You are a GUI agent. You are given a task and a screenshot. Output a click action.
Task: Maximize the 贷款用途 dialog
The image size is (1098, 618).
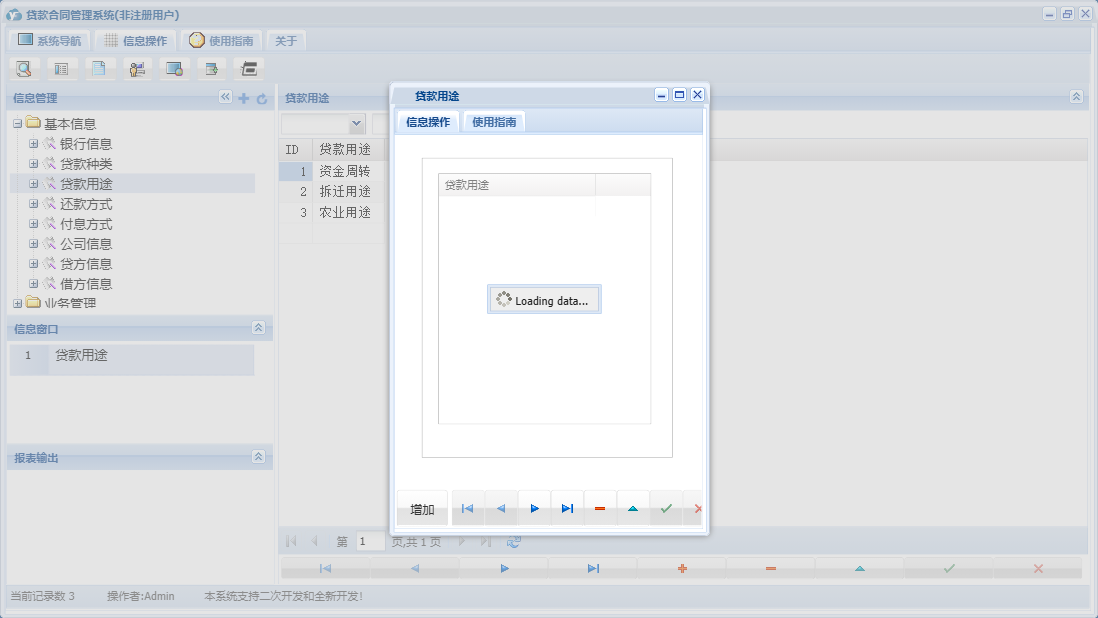click(x=679, y=94)
